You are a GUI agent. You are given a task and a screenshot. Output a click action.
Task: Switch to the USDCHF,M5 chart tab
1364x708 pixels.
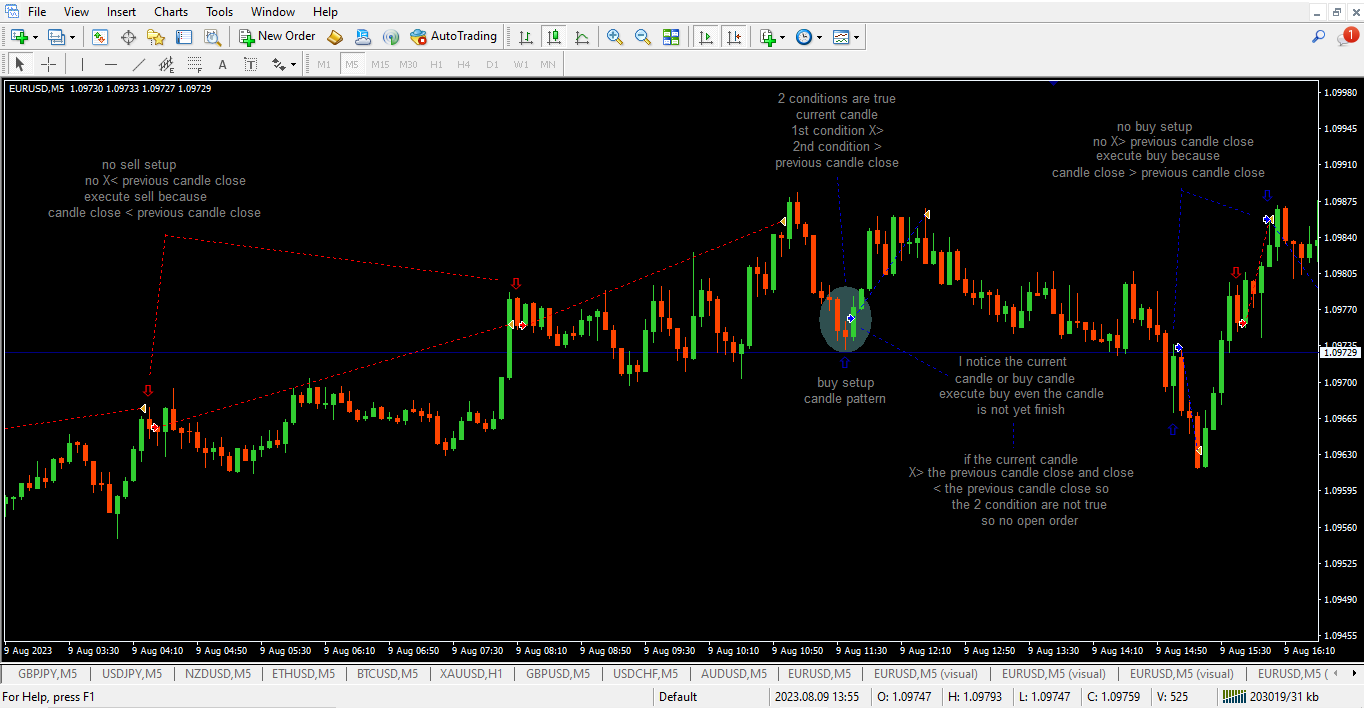(645, 674)
